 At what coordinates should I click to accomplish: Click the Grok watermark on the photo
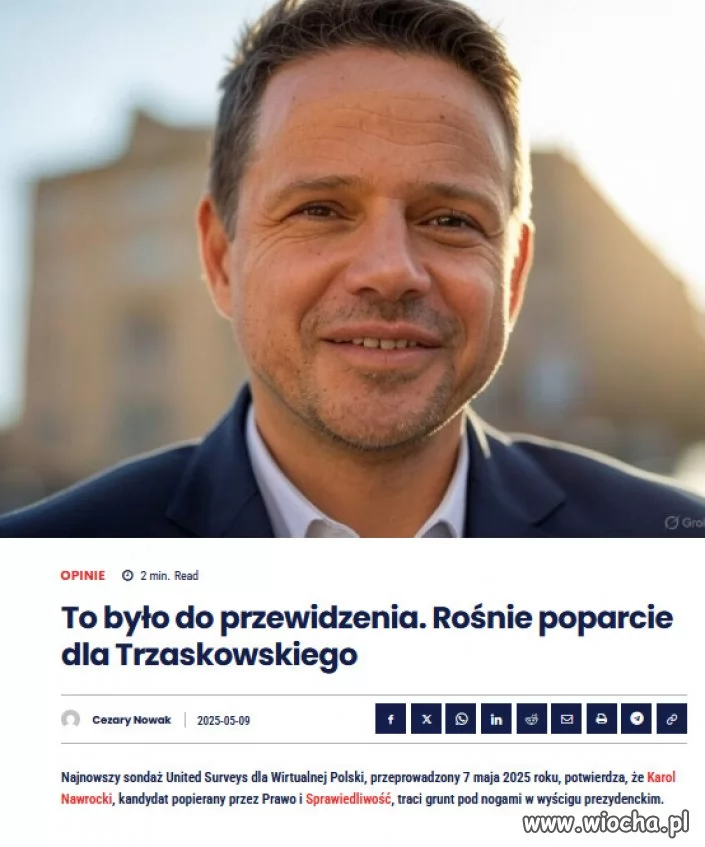click(x=684, y=522)
